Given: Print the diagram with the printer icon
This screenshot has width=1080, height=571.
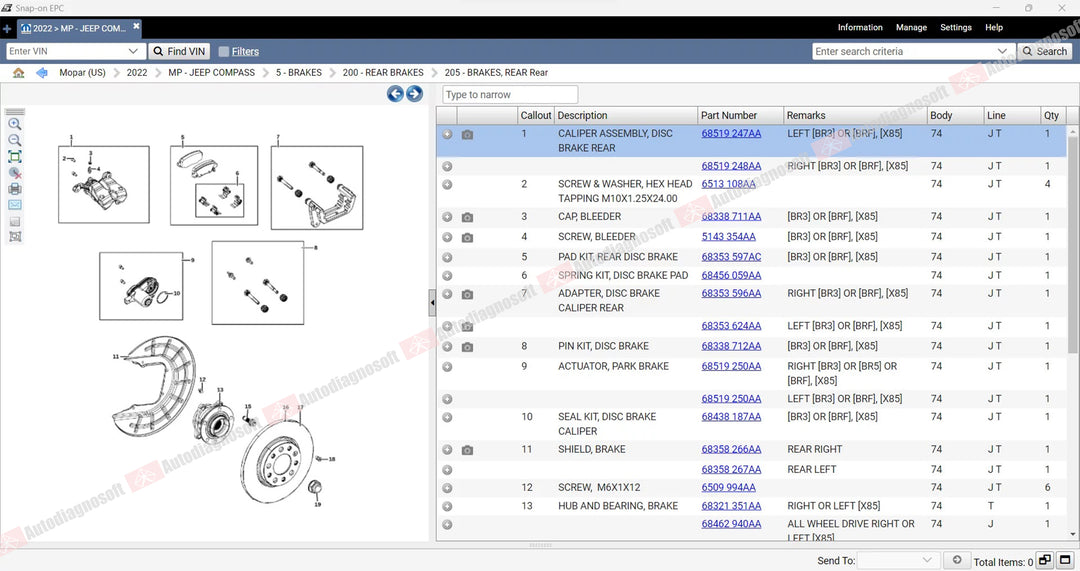Looking at the screenshot, I should [x=14, y=189].
